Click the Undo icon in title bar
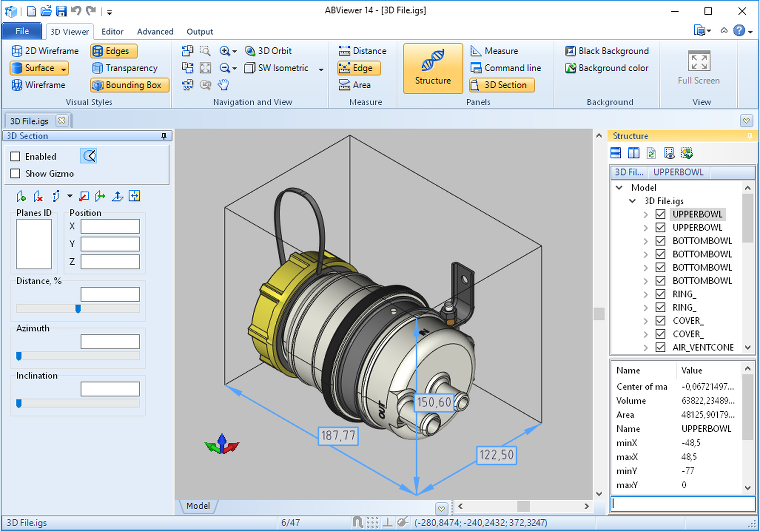 pos(76,11)
